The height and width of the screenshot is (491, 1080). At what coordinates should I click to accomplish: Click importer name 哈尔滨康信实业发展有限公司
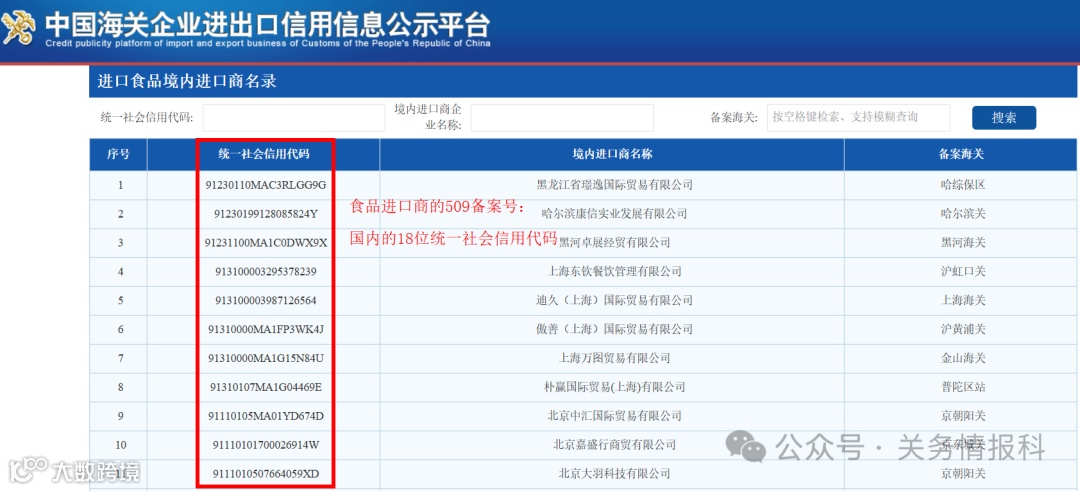point(614,214)
